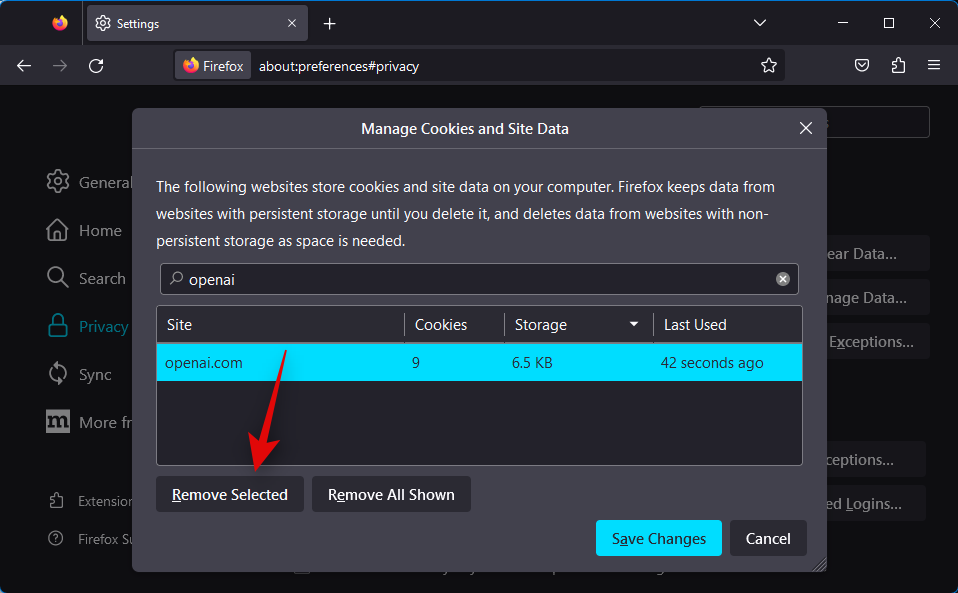
Task: Open new tab with plus icon
Action: (x=330, y=23)
